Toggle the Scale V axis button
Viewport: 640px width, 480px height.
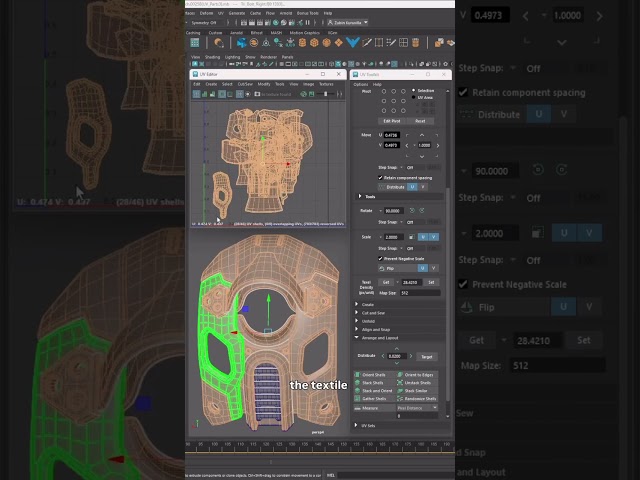coord(433,237)
